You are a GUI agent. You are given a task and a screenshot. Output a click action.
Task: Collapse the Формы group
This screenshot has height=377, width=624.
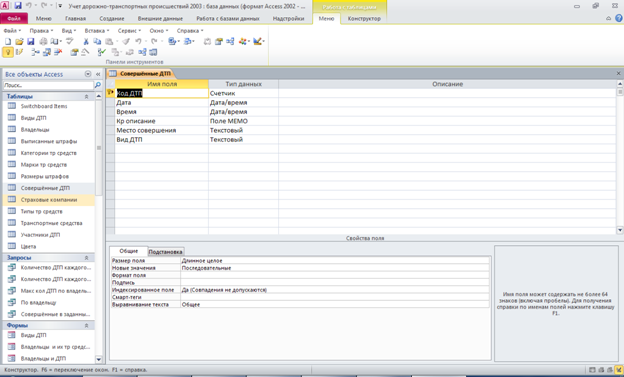point(86,325)
